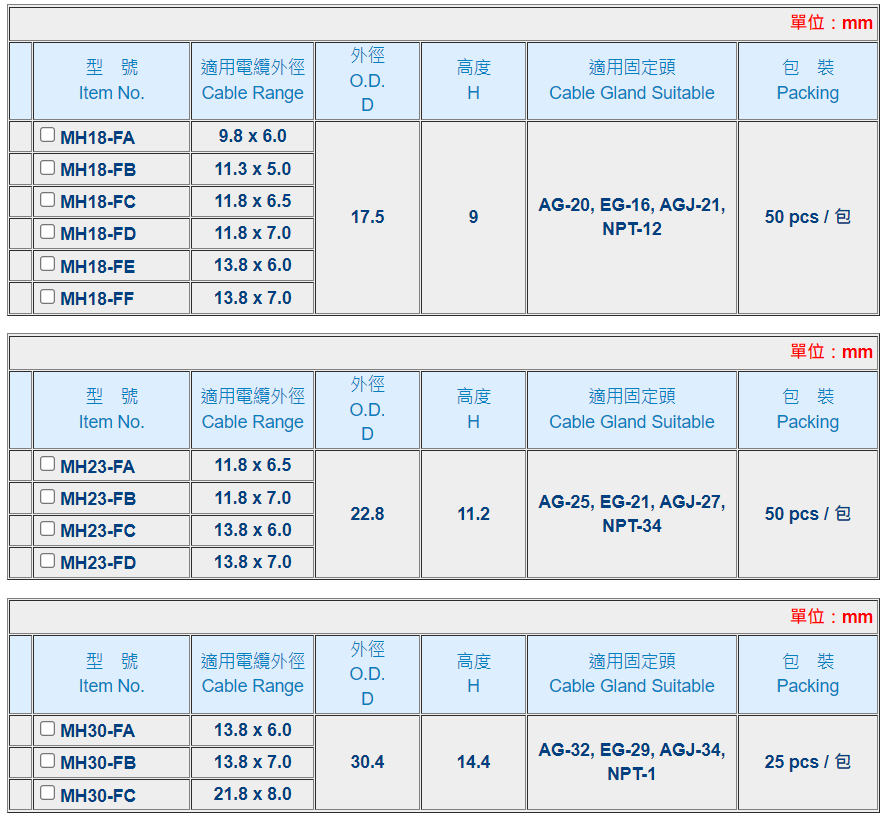The height and width of the screenshot is (817, 885).
Task: Select the MH23-FC checkbox
Action: [47, 529]
